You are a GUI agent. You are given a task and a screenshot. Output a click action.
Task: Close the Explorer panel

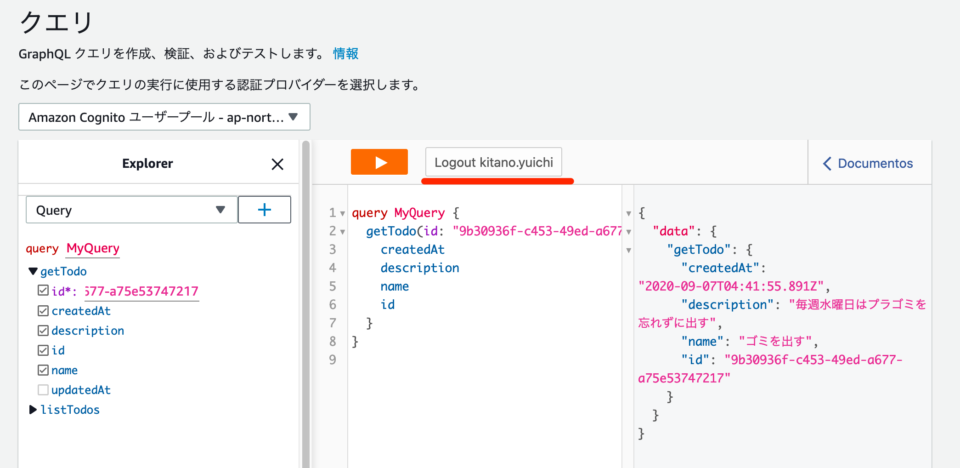(278, 164)
